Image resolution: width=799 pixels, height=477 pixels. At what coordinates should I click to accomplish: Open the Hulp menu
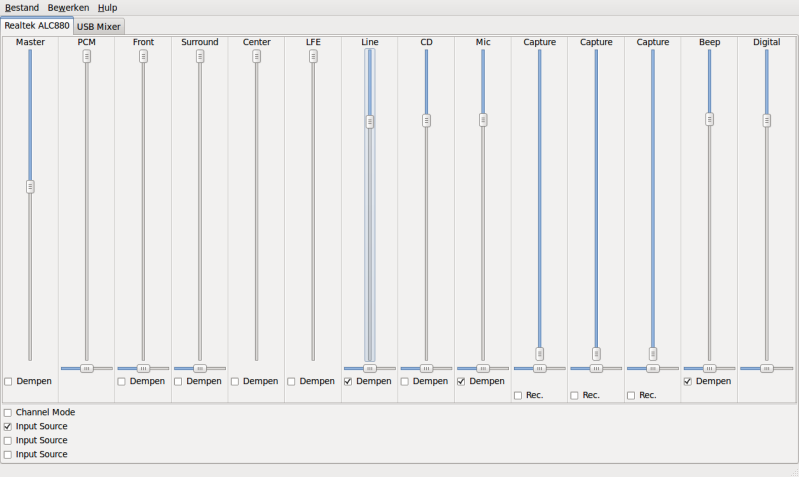107,7
